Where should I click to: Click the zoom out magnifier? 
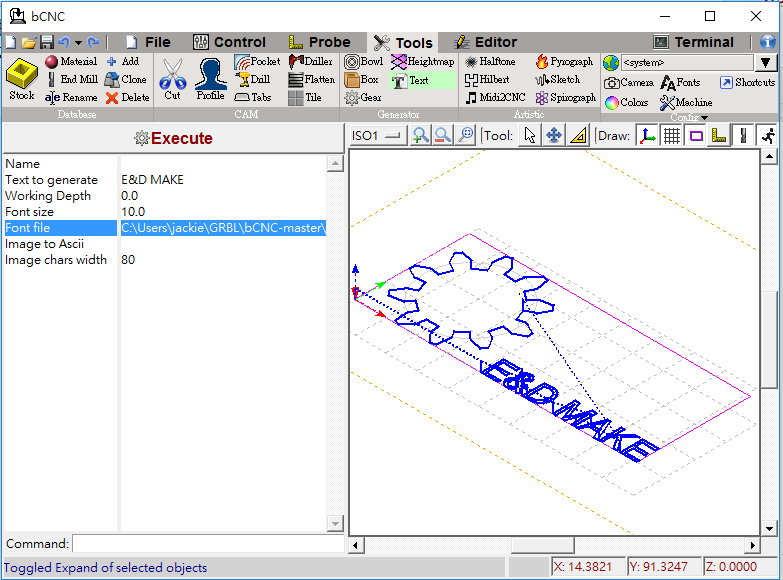coord(443,136)
